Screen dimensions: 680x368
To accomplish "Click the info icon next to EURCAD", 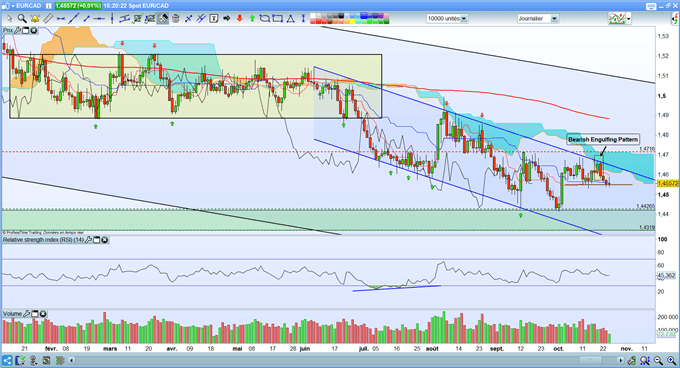I will pos(48,6).
